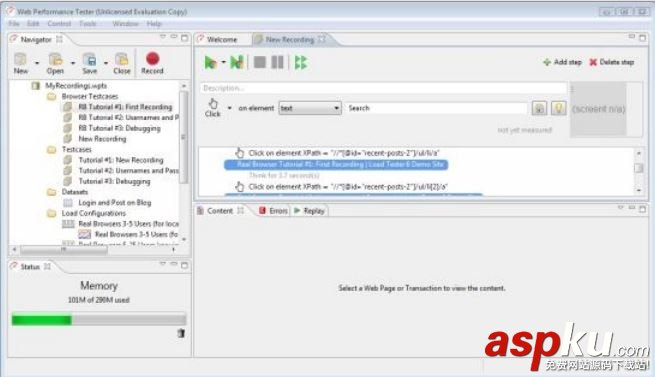This screenshot has width=655, height=377.
Task: Click the Navigator tree vertical scrollbar
Action: coord(184,137)
